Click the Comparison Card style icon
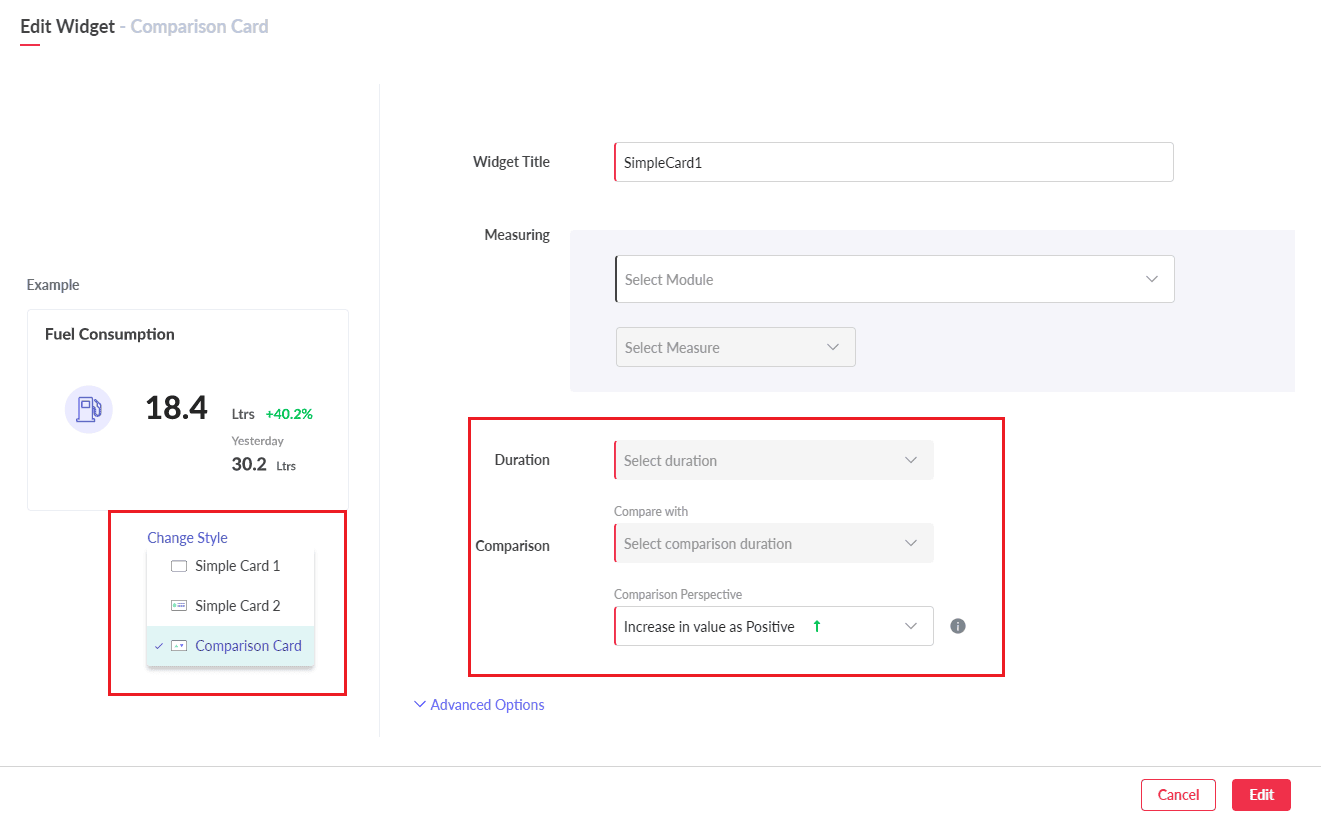Viewport: 1342px width, 821px height. coord(179,646)
